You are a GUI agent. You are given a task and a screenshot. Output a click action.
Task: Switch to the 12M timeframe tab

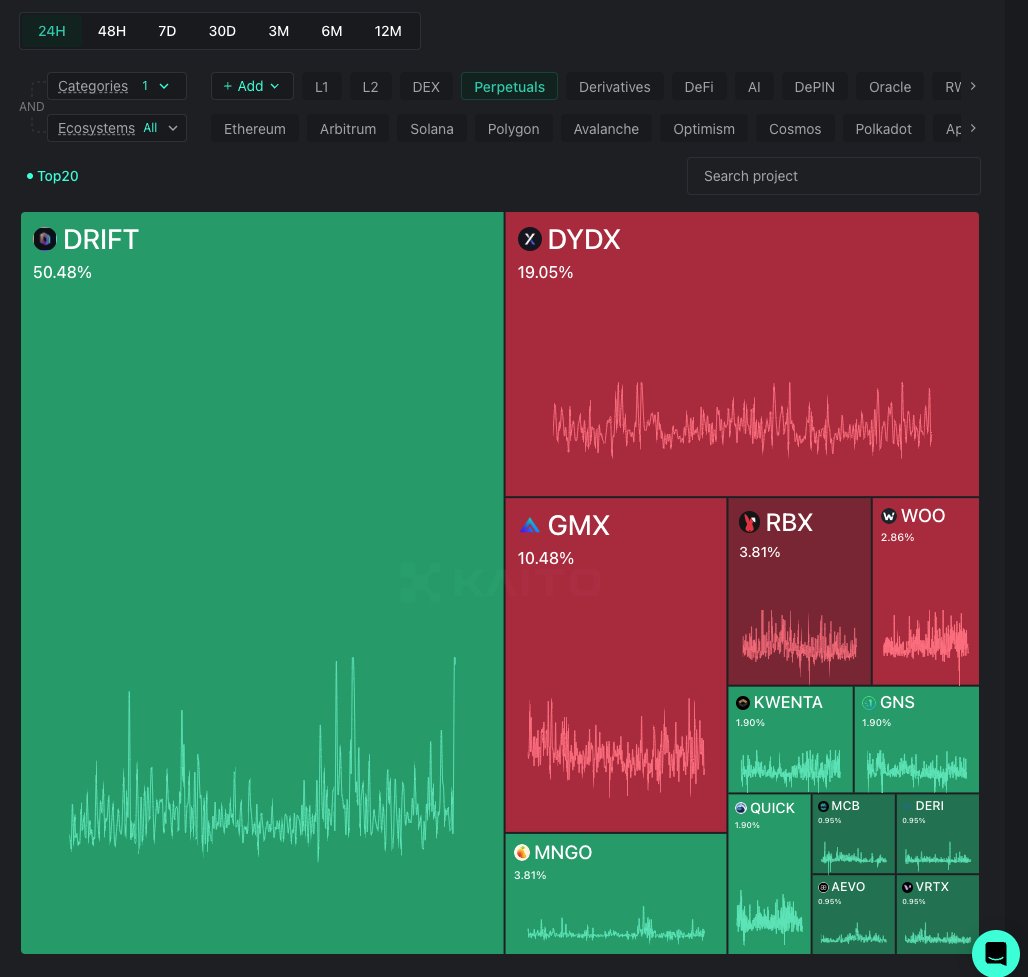tap(388, 31)
